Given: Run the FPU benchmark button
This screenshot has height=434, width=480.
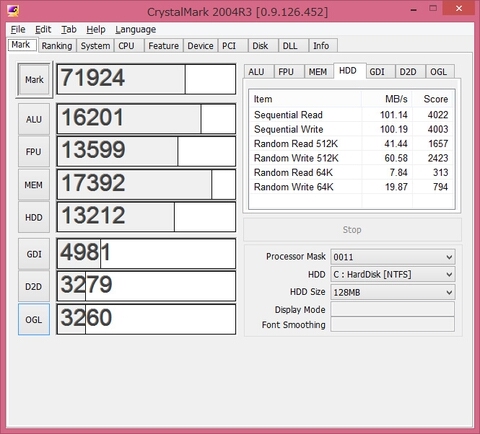Looking at the screenshot, I should point(34,152).
